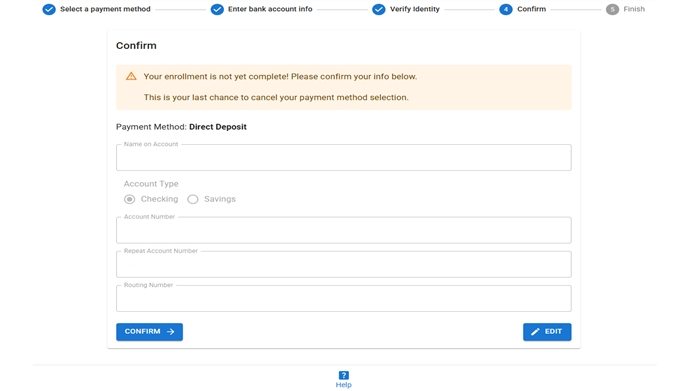Click the arrow icon on Confirm button
Screen dimensions: 690x391
point(171,332)
